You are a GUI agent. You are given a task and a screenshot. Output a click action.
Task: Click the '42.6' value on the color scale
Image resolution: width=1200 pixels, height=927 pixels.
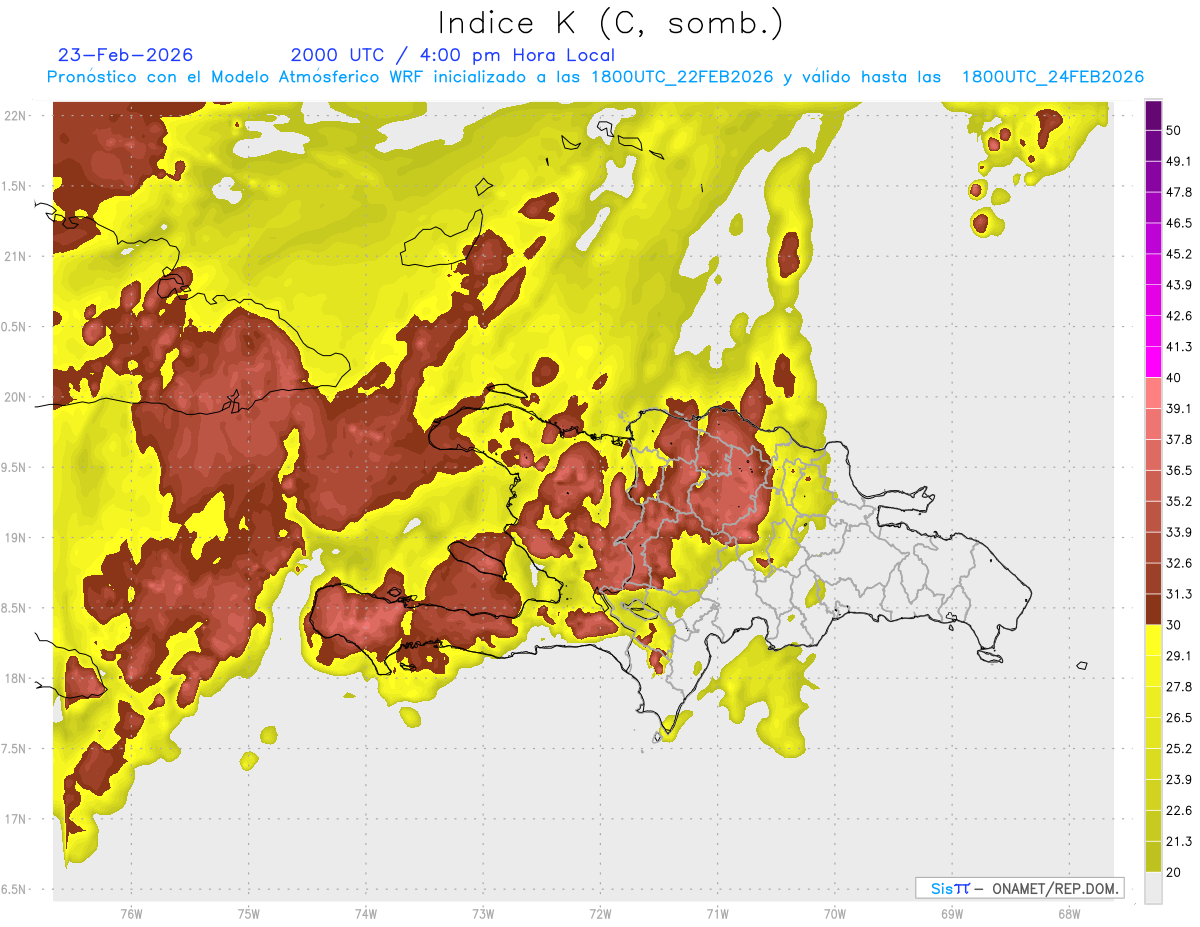point(1179,316)
